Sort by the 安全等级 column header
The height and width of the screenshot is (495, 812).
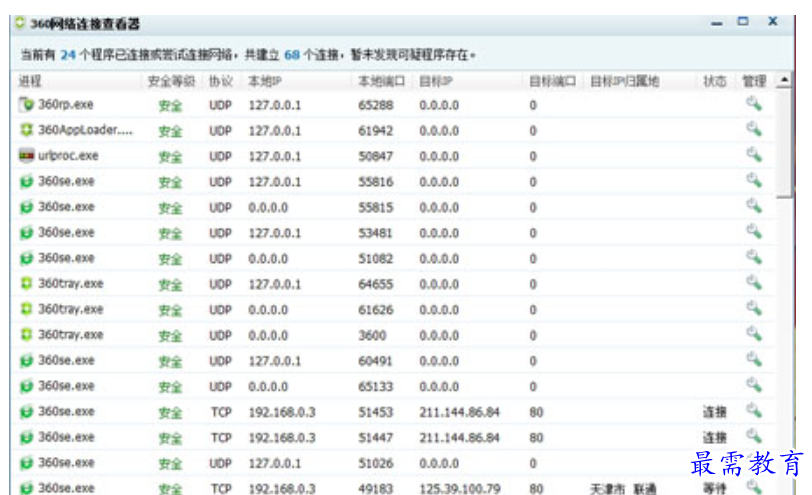170,80
